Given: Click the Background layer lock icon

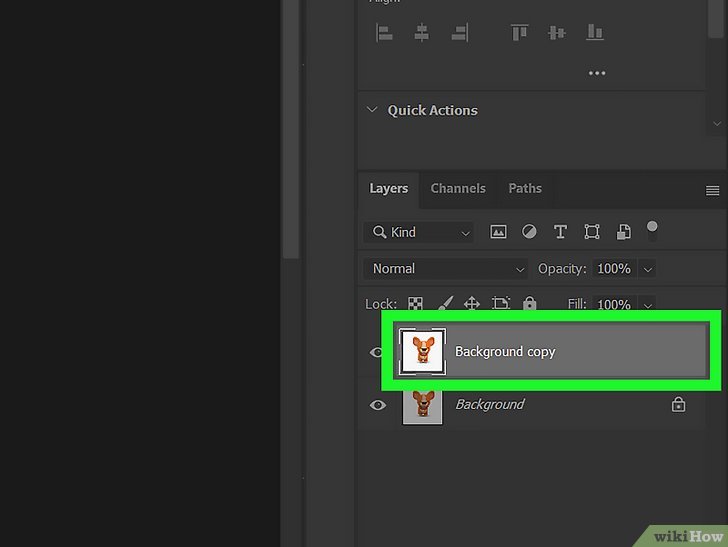Looking at the screenshot, I should (678, 404).
